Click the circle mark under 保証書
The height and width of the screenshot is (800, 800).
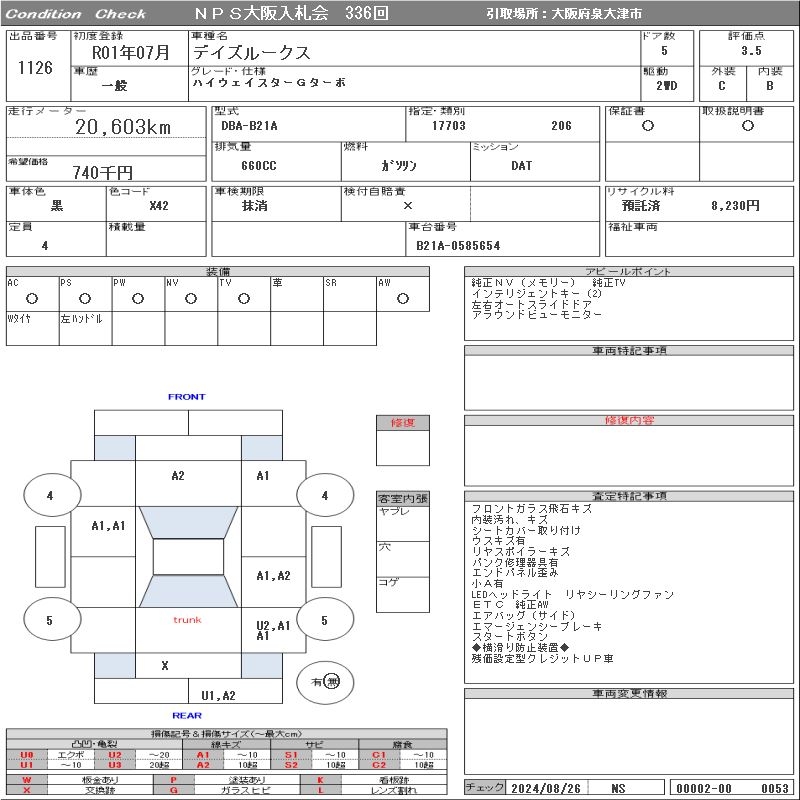click(648, 126)
